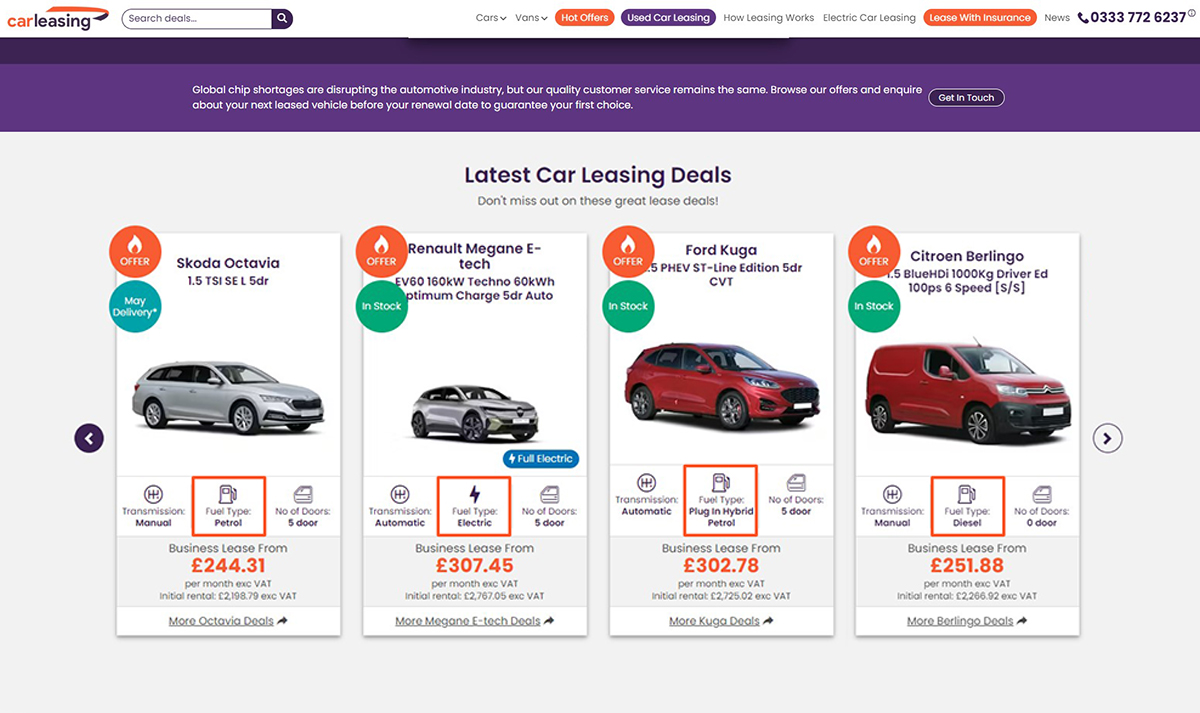
Task: Click Citroen Berlingo OFFER flame badge
Action: [x=874, y=250]
